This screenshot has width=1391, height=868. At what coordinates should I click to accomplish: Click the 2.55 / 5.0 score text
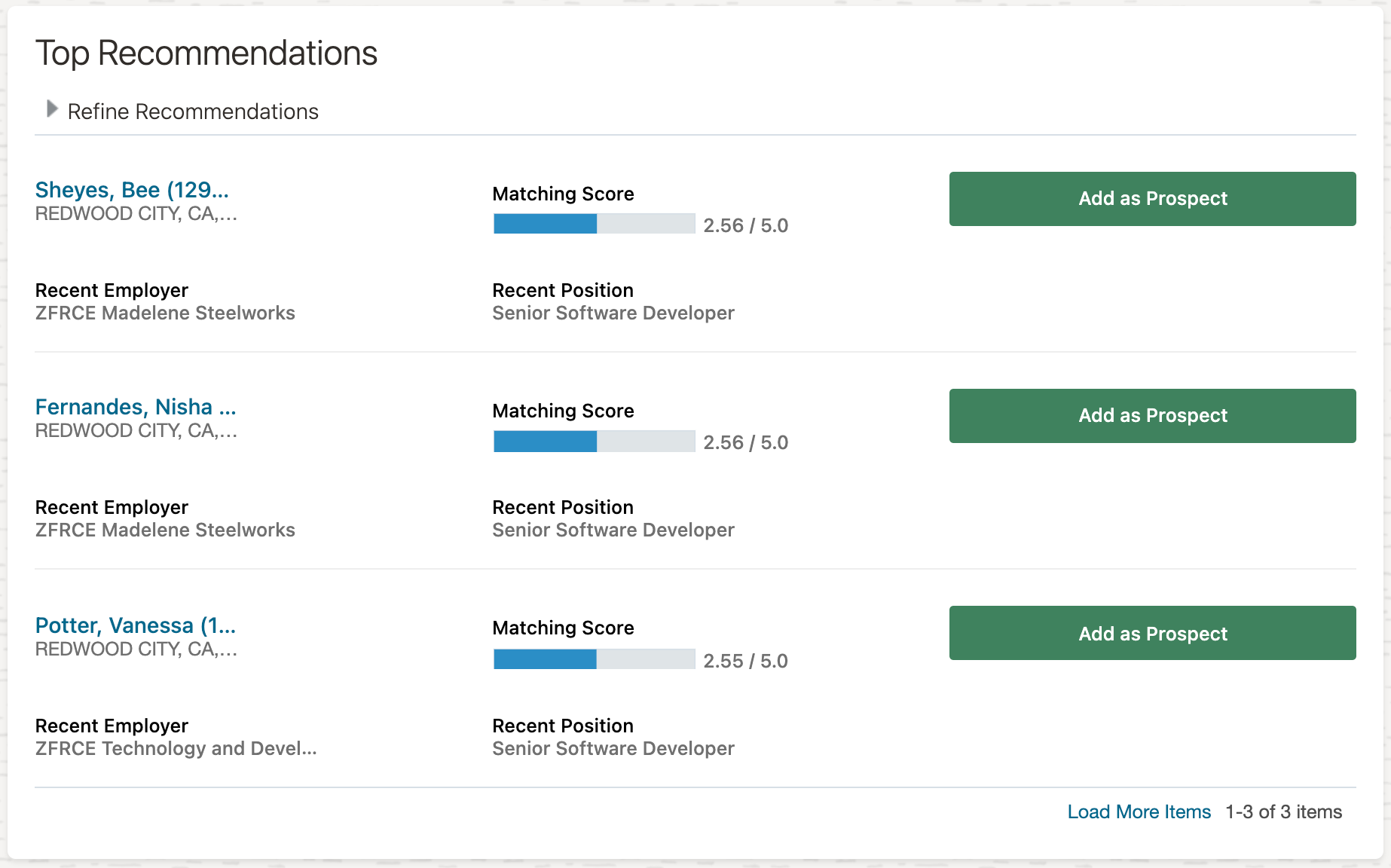745,661
